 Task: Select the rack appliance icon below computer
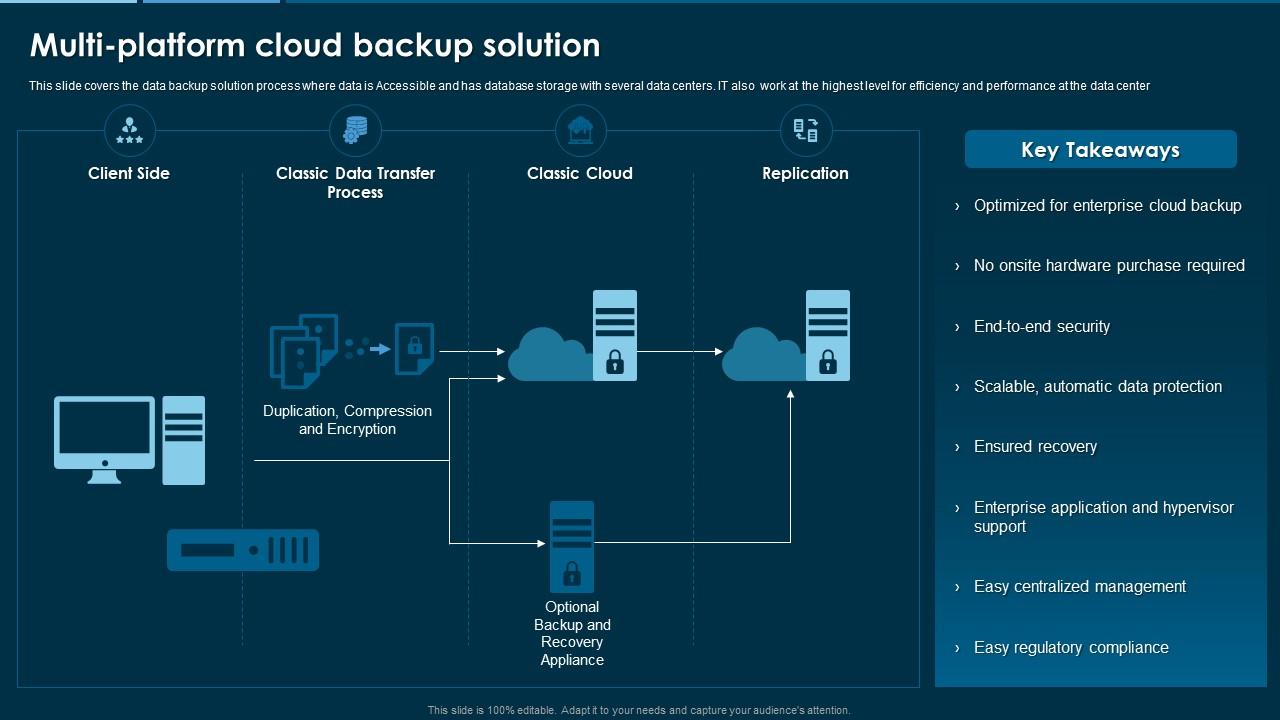coord(243,550)
